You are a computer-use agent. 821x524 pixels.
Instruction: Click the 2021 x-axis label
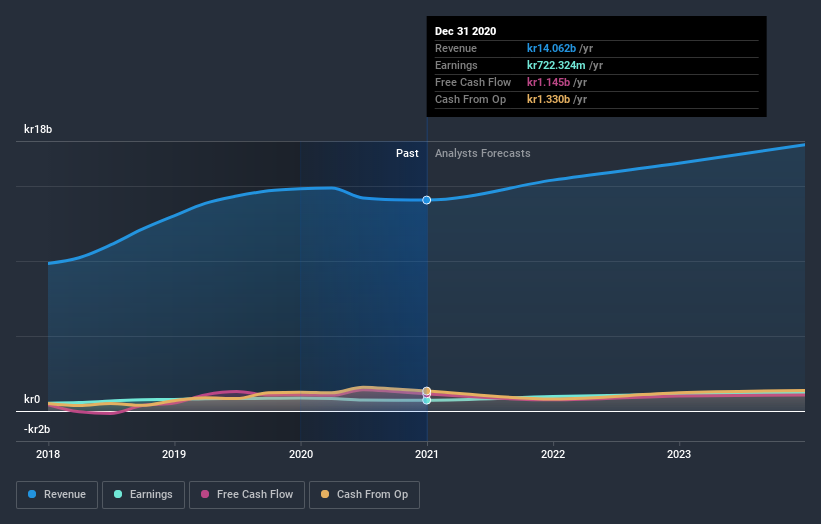[x=427, y=454]
